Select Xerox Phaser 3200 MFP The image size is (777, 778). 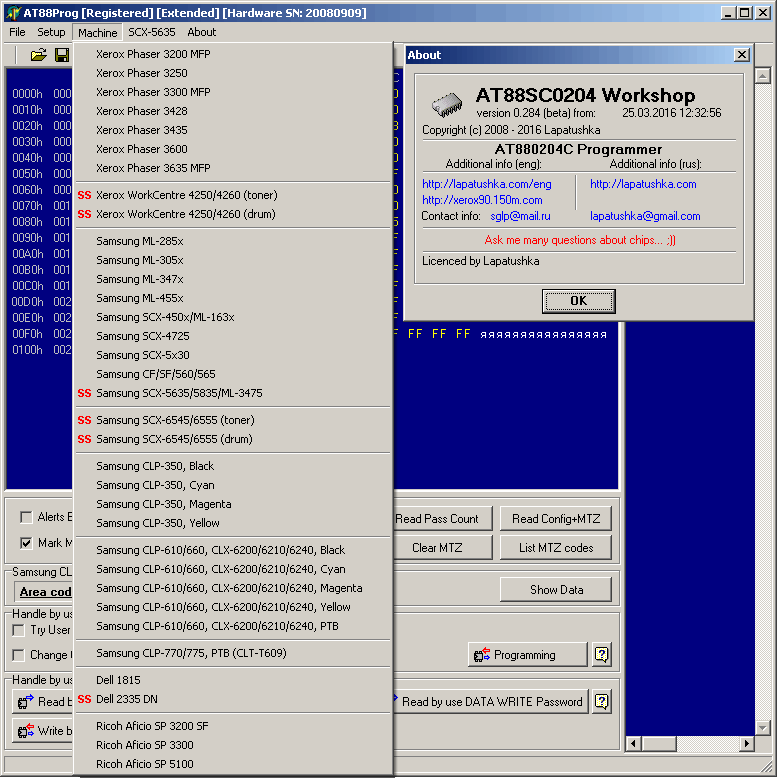(x=233, y=54)
